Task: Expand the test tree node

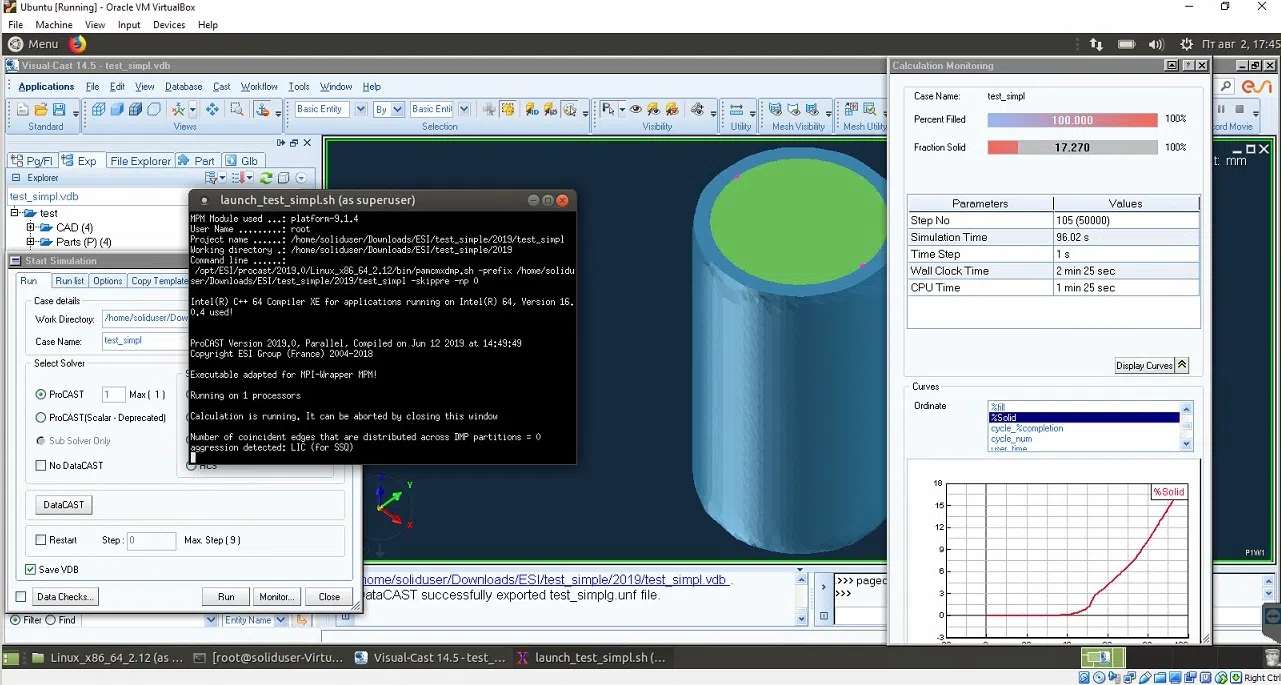Action: pos(16,213)
